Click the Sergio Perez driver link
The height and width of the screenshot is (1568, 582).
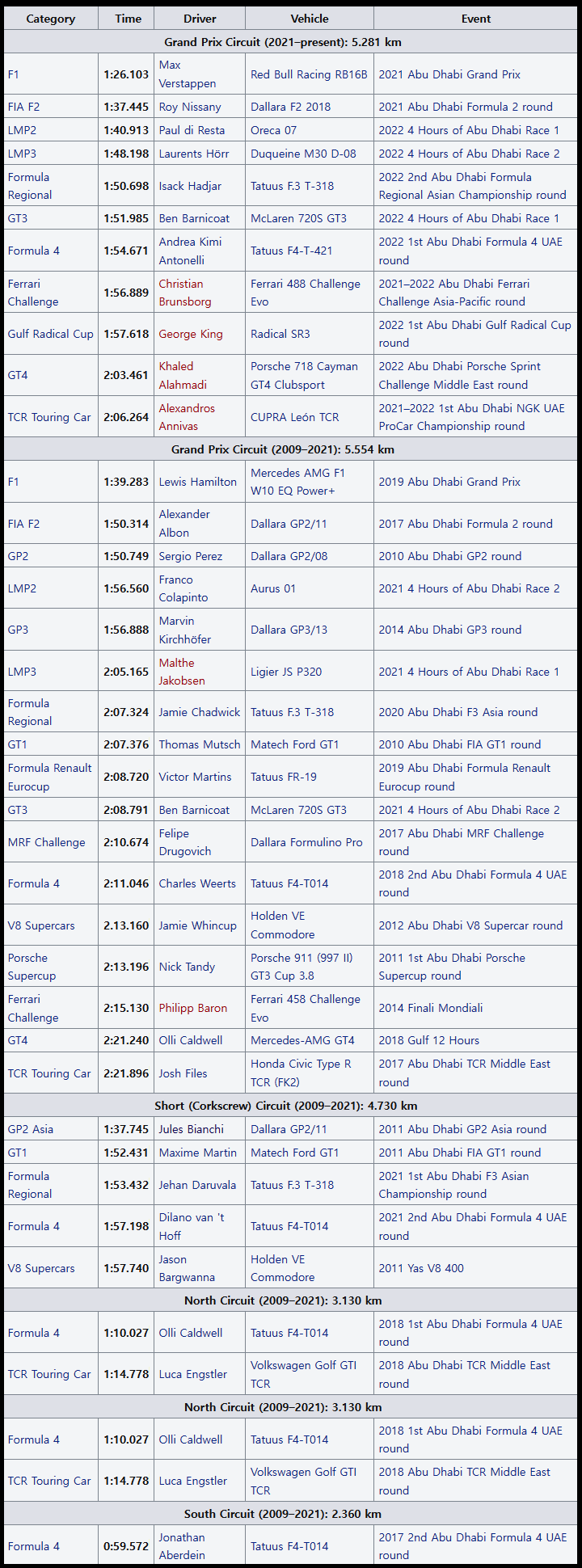click(191, 556)
